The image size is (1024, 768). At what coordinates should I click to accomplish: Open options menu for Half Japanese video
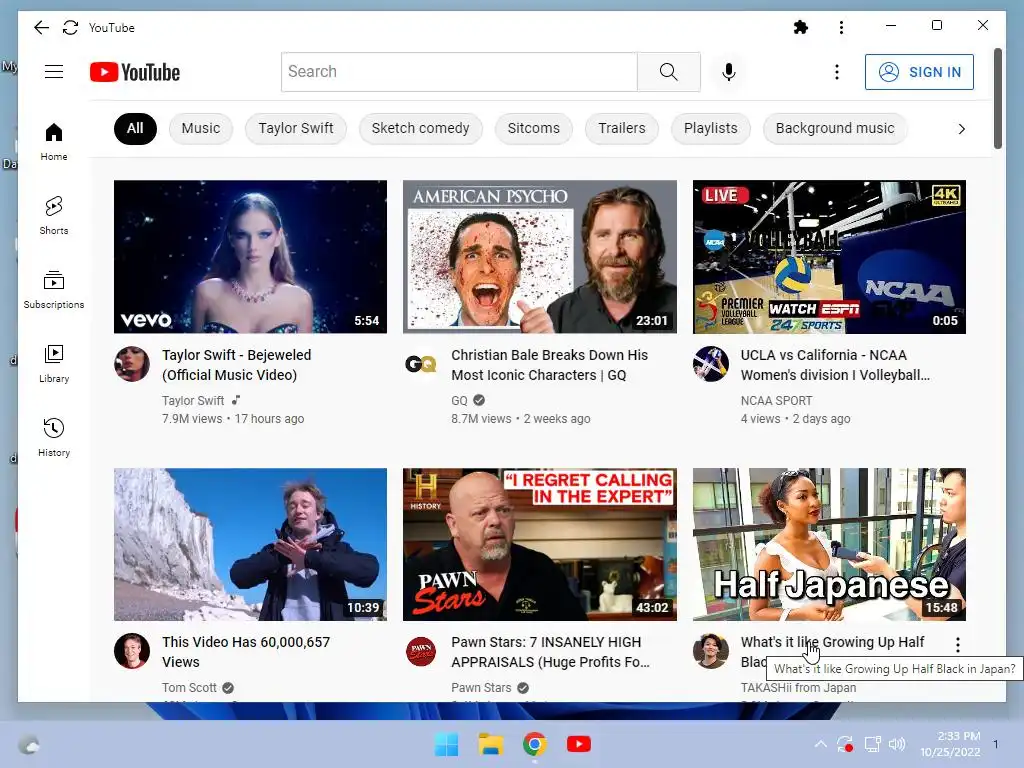tap(957, 645)
